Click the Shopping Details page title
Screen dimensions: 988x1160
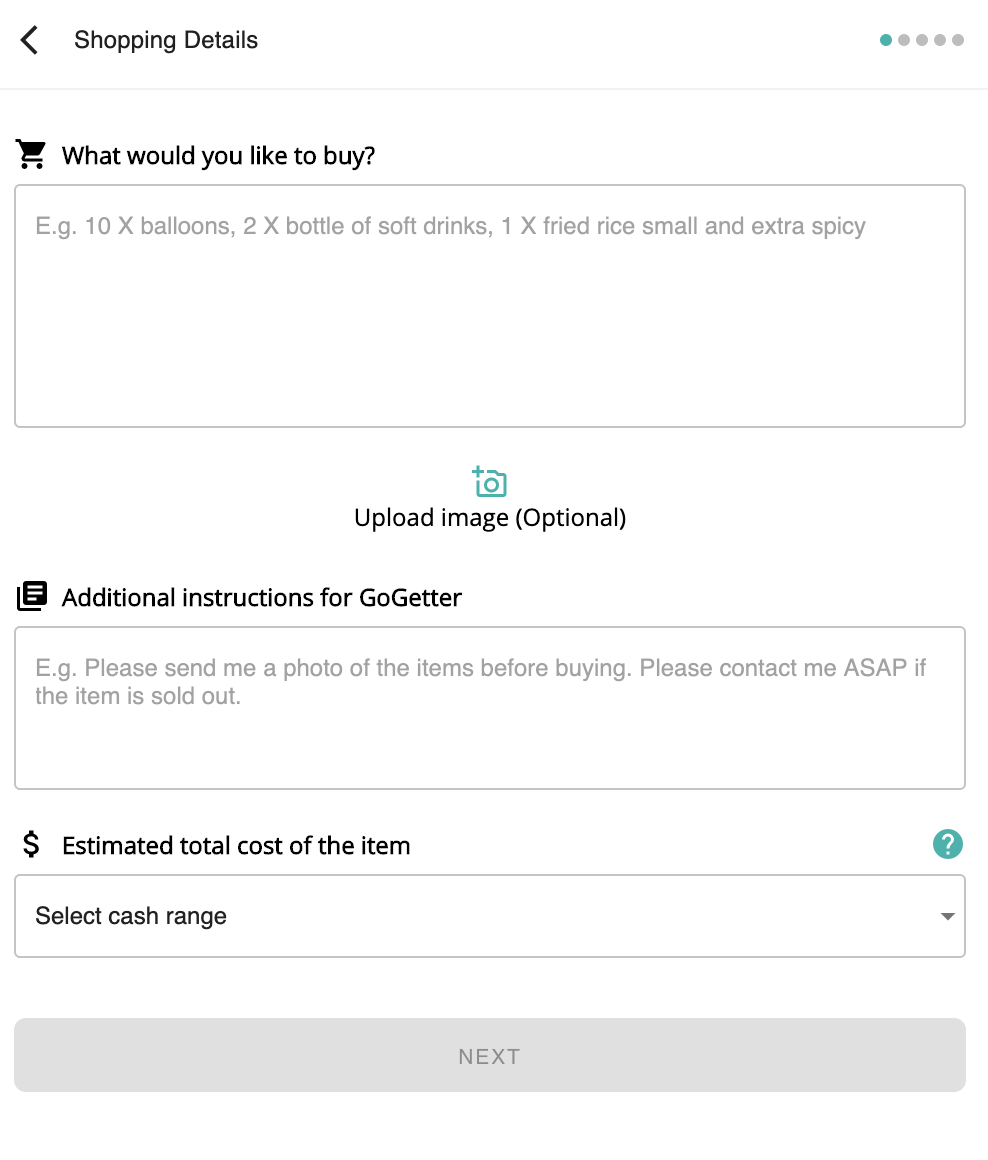tap(166, 41)
